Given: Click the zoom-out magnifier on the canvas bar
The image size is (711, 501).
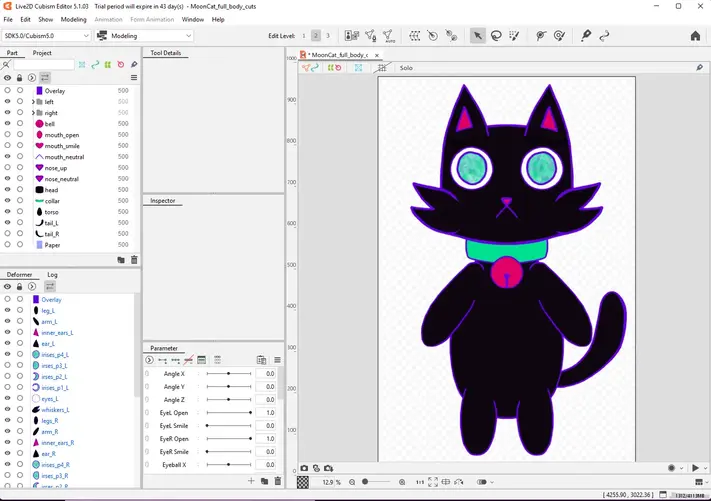Looking at the screenshot, I should pyautogui.click(x=352, y=482).
